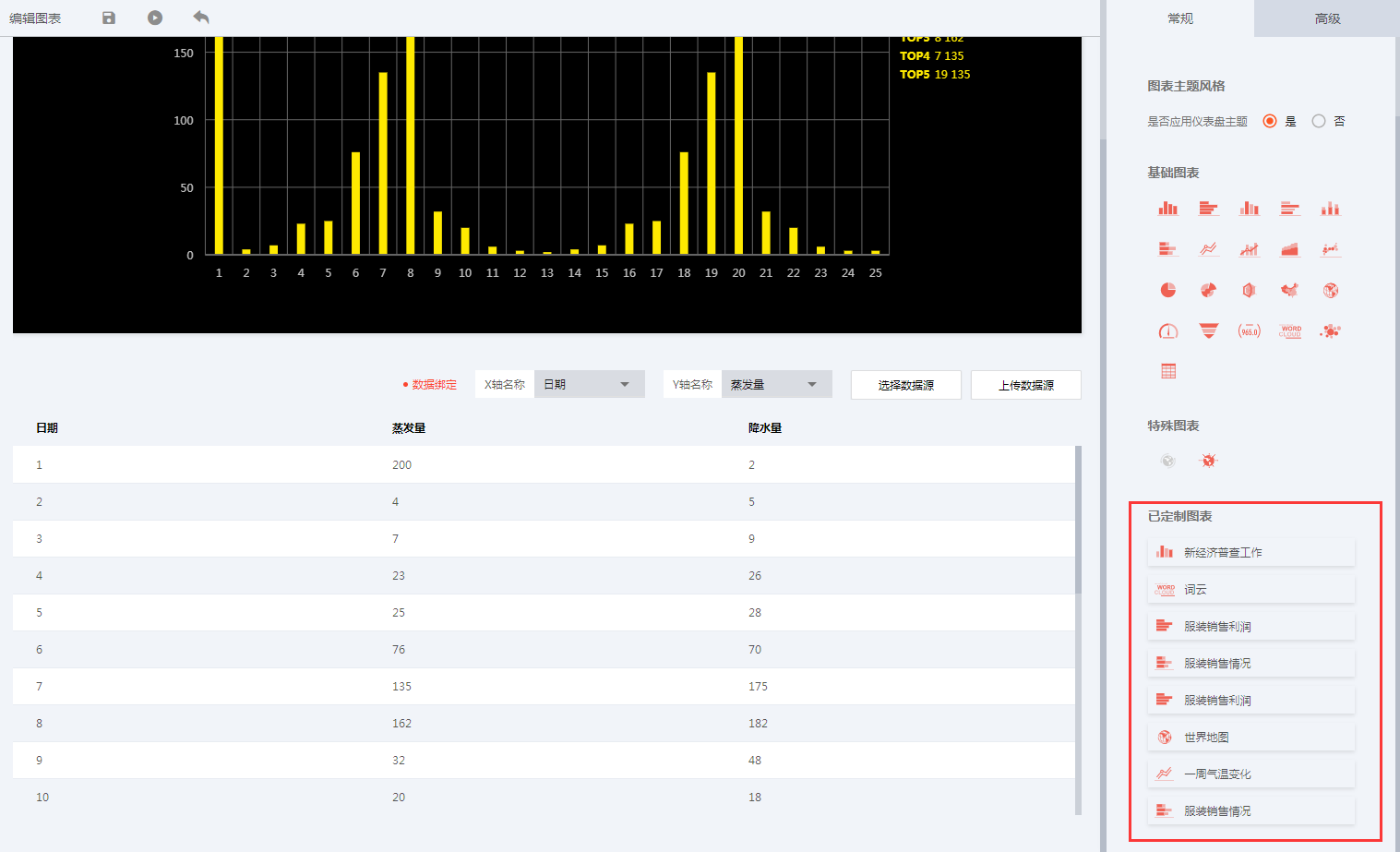
Task: Click the 选择数据源 button
Action: 906,385
